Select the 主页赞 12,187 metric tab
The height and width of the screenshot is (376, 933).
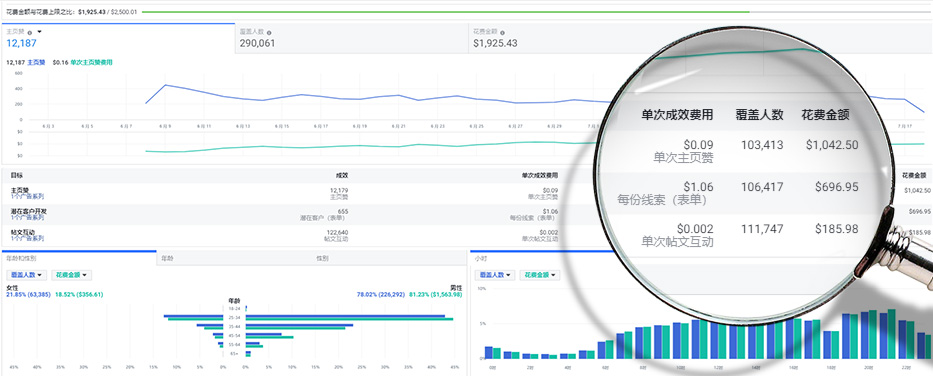[118, 39]
